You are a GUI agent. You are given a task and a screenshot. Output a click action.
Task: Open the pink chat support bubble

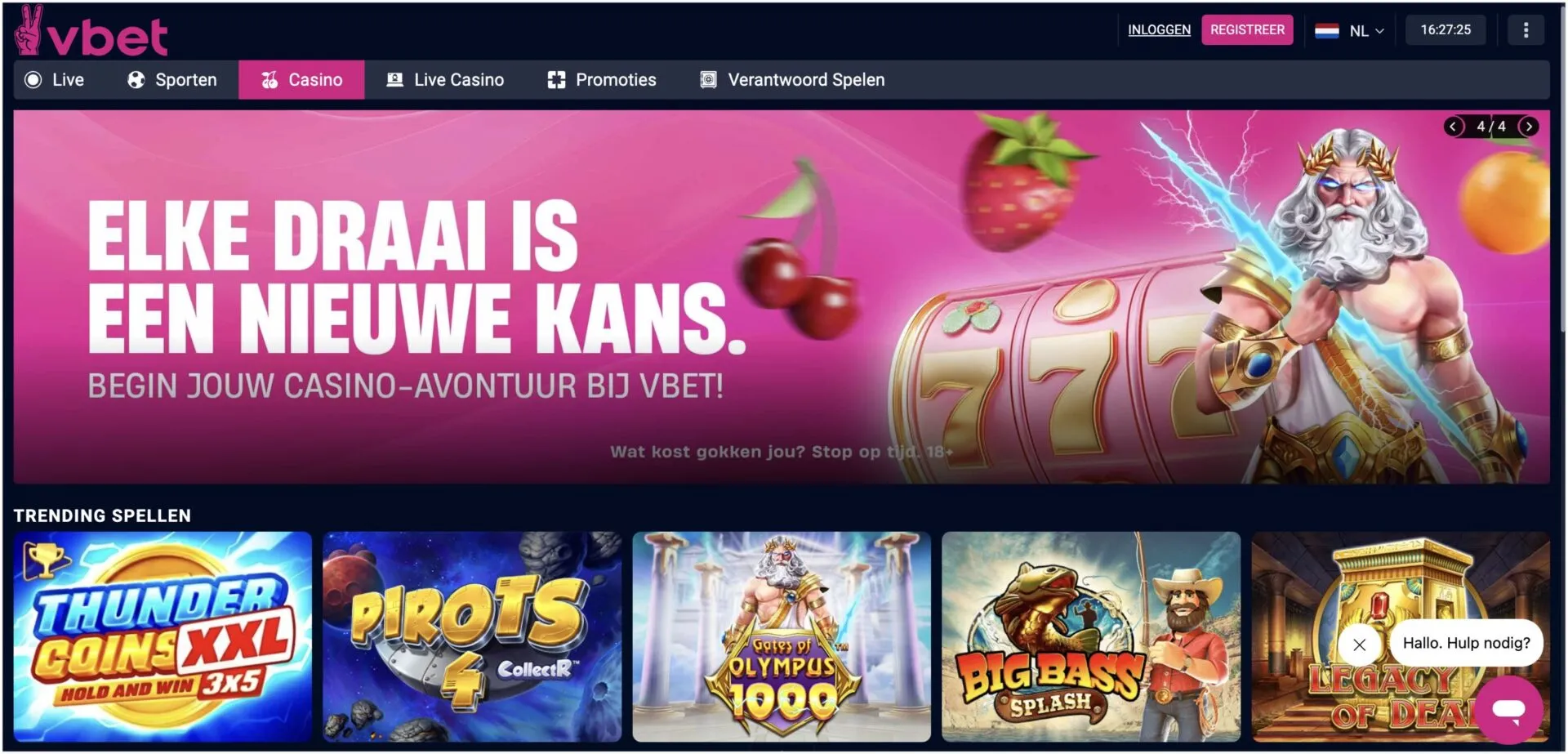1508,709
